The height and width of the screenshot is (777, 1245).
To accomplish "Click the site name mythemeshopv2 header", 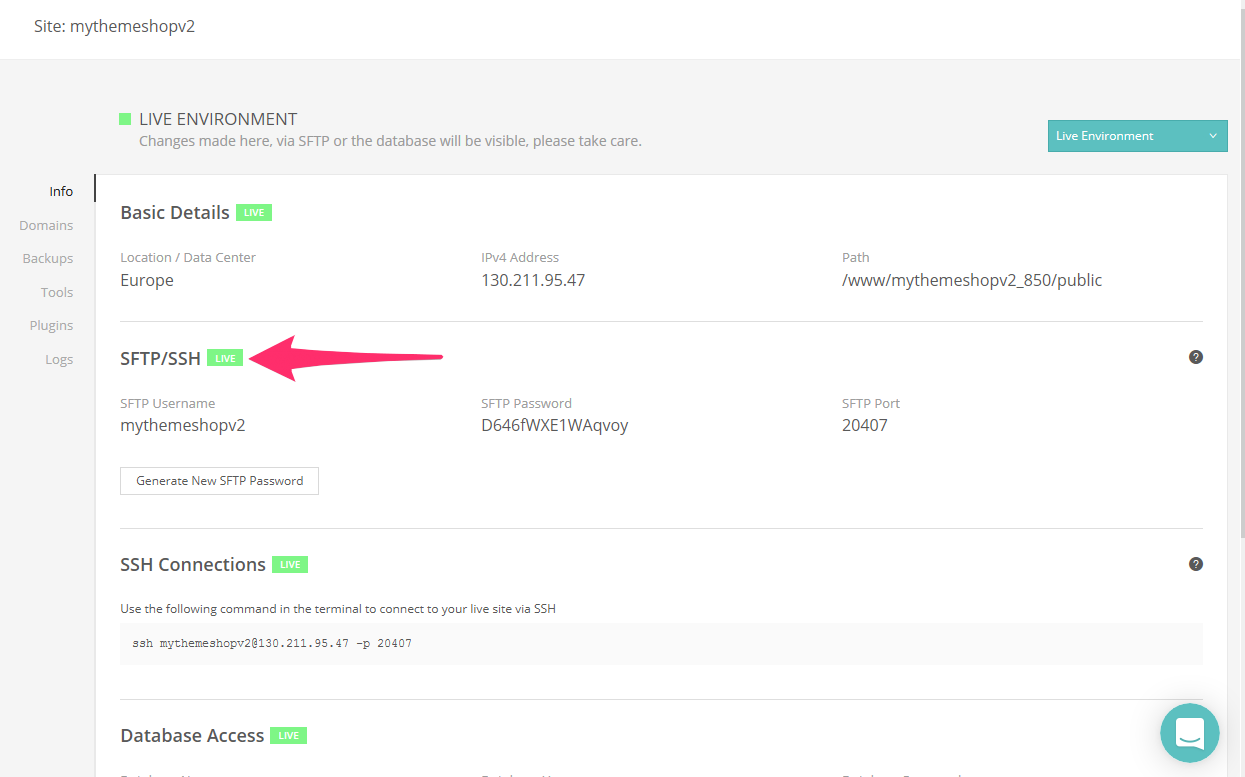I will click(114, 26).
